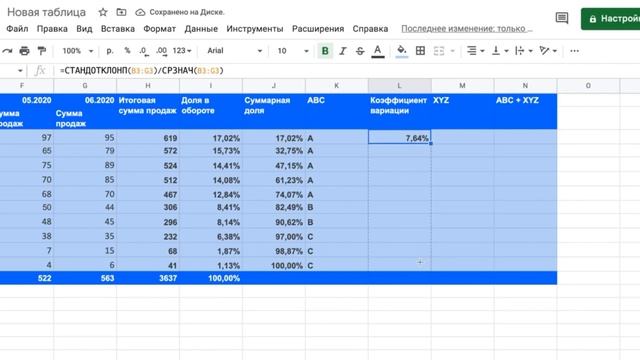Open the Файл menu
The width and height of the screenshot is (640, 360).
pyautogui.click(x=17, y=29)
